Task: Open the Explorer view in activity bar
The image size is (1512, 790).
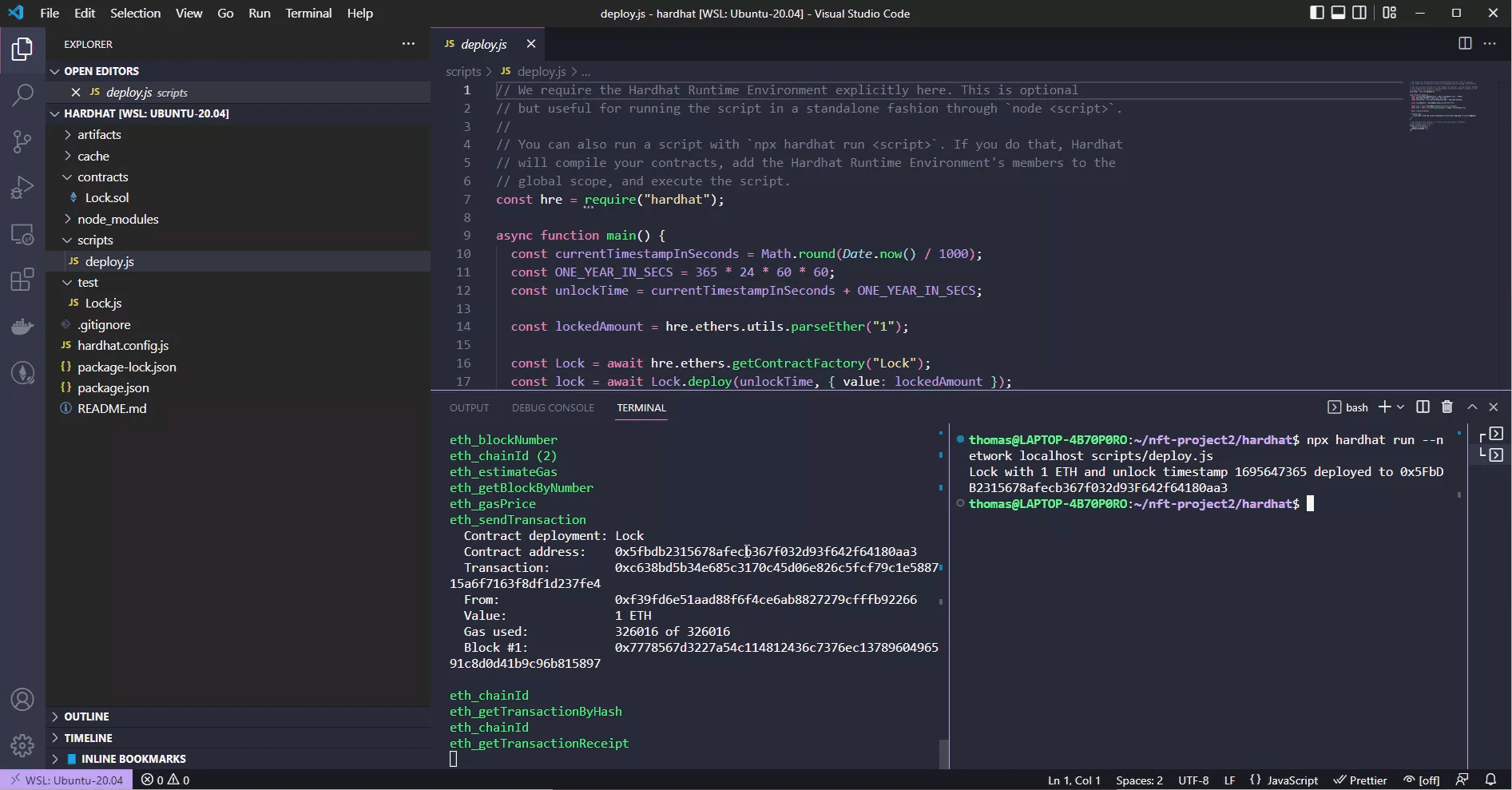Action: pos(22,50)
